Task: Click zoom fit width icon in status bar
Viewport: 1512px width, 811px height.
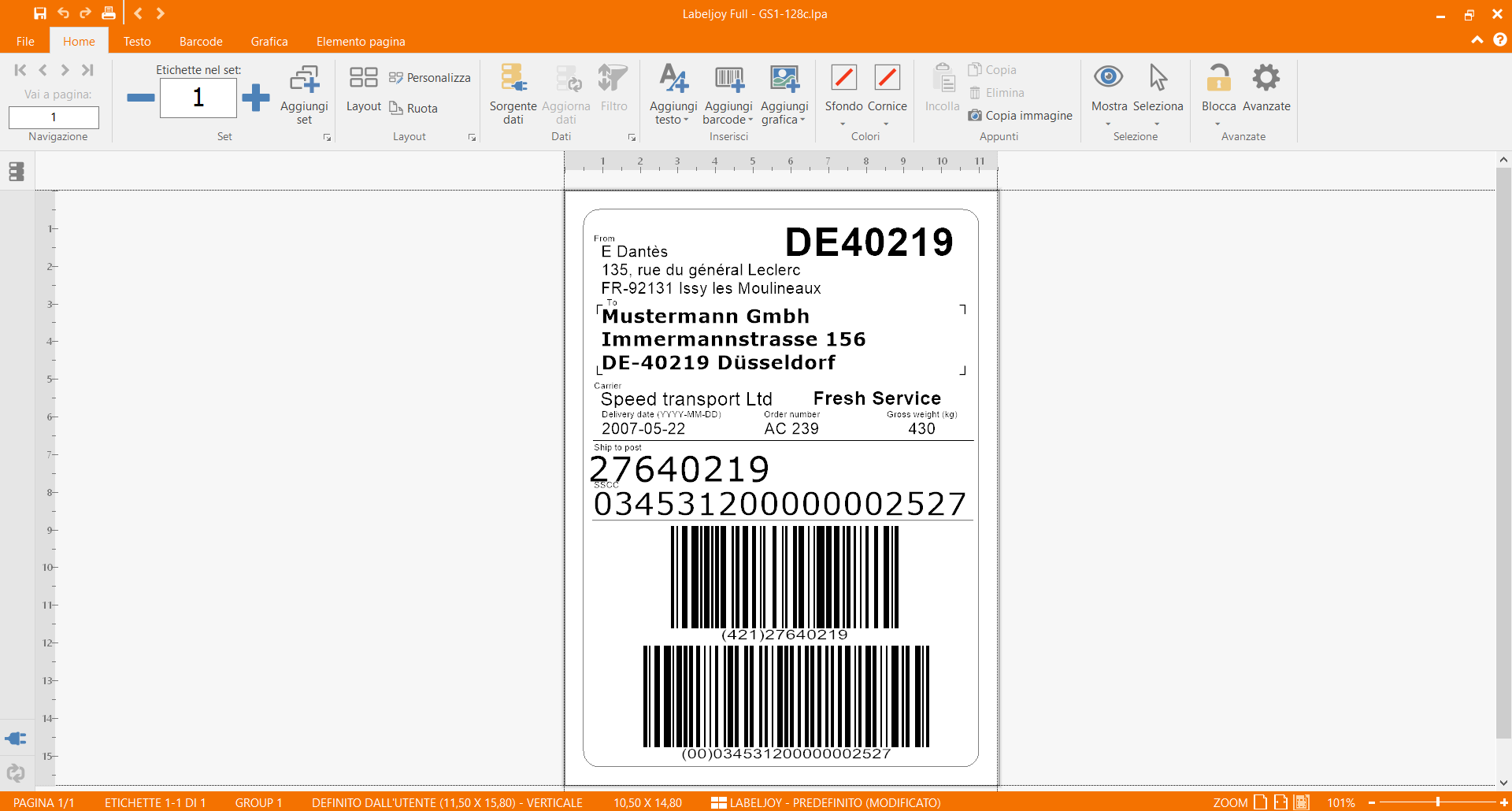Action: tap(1281, 802)
